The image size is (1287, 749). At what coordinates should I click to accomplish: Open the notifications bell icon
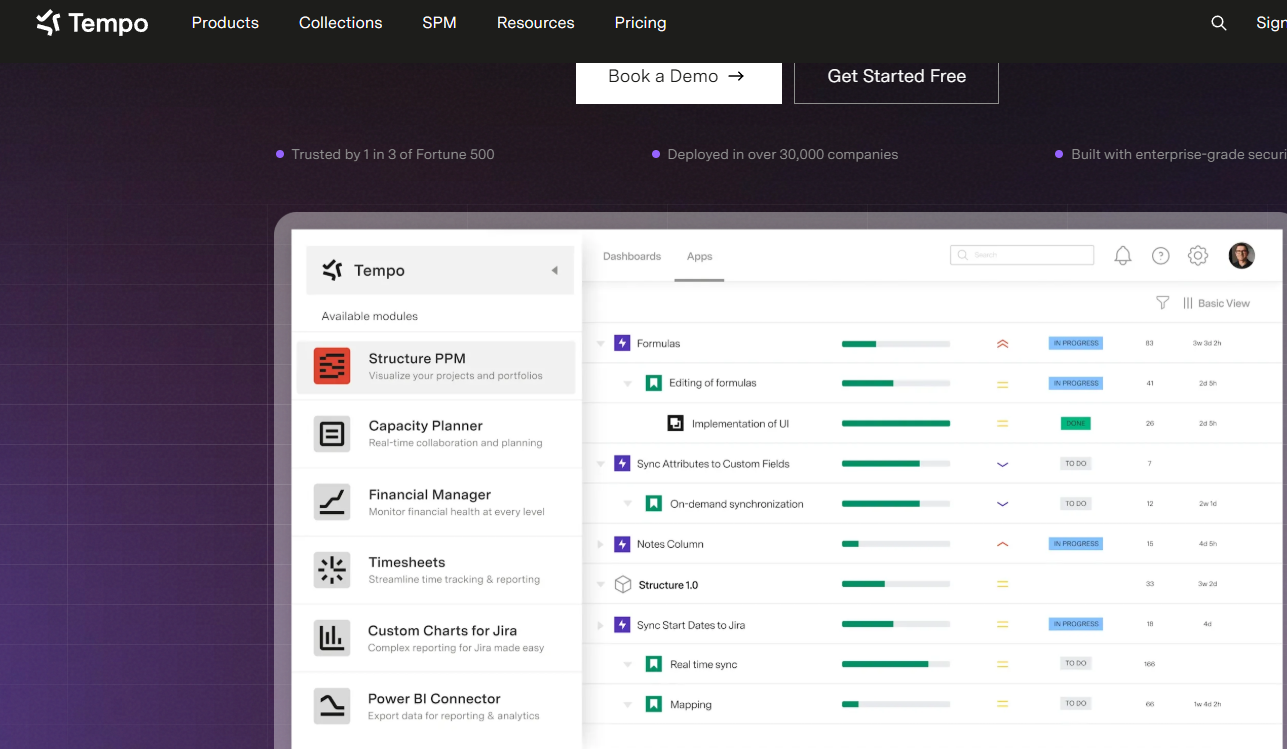coord(1123,256)
